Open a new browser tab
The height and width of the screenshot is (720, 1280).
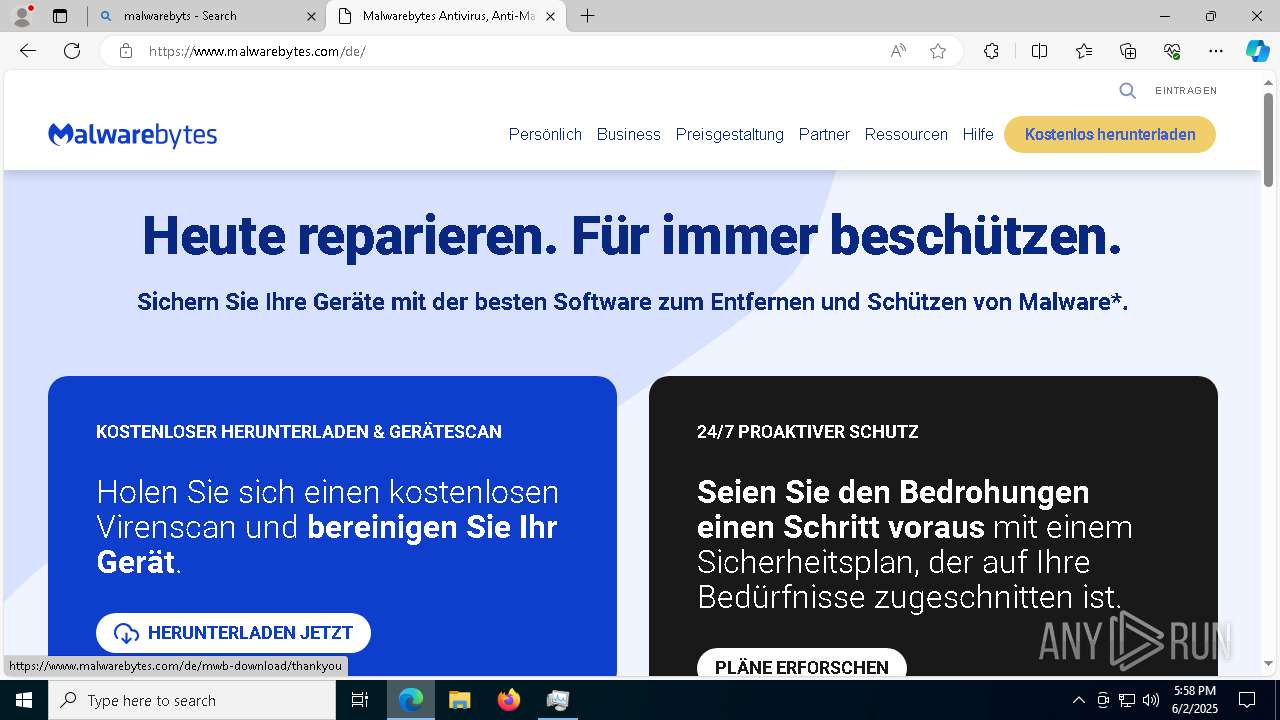[x=588, y=16]
